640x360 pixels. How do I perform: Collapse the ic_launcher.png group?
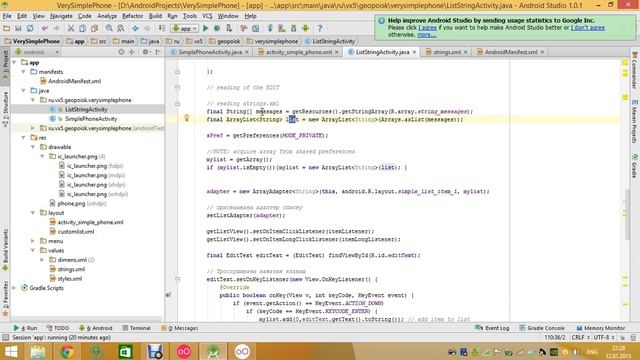pyautogui.click(x=42, y=156)
